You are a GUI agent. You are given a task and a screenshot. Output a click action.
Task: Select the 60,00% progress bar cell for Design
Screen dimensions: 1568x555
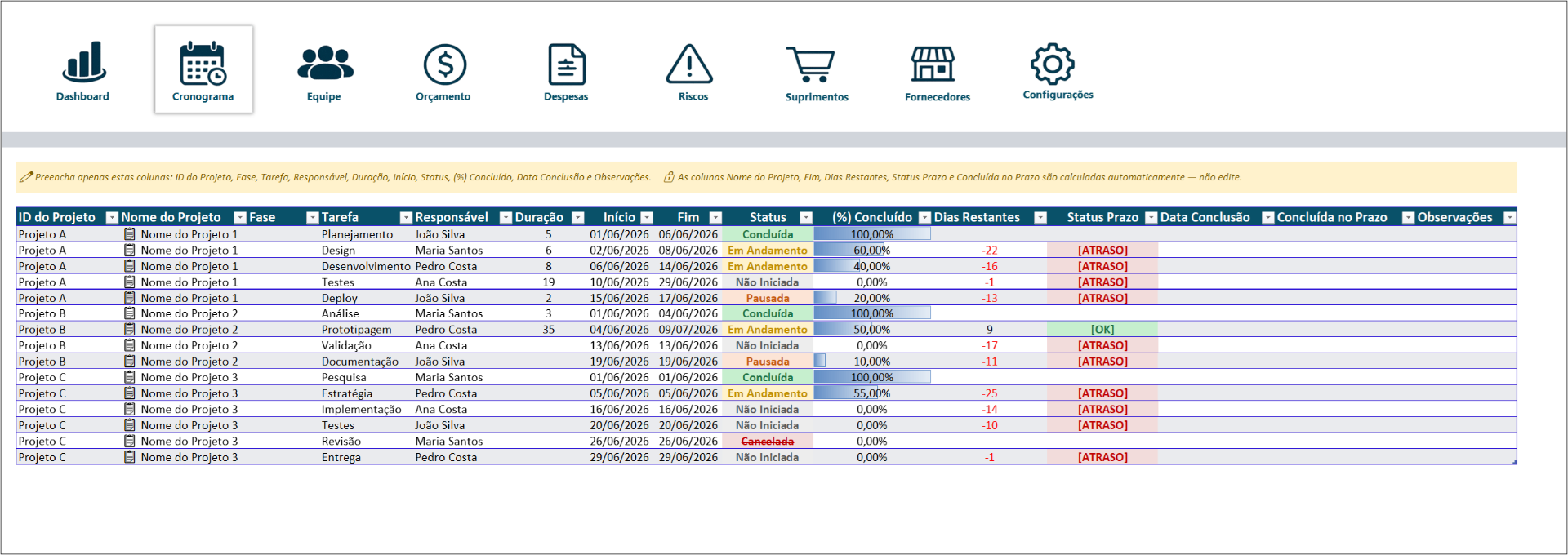[x=872, y=251]
